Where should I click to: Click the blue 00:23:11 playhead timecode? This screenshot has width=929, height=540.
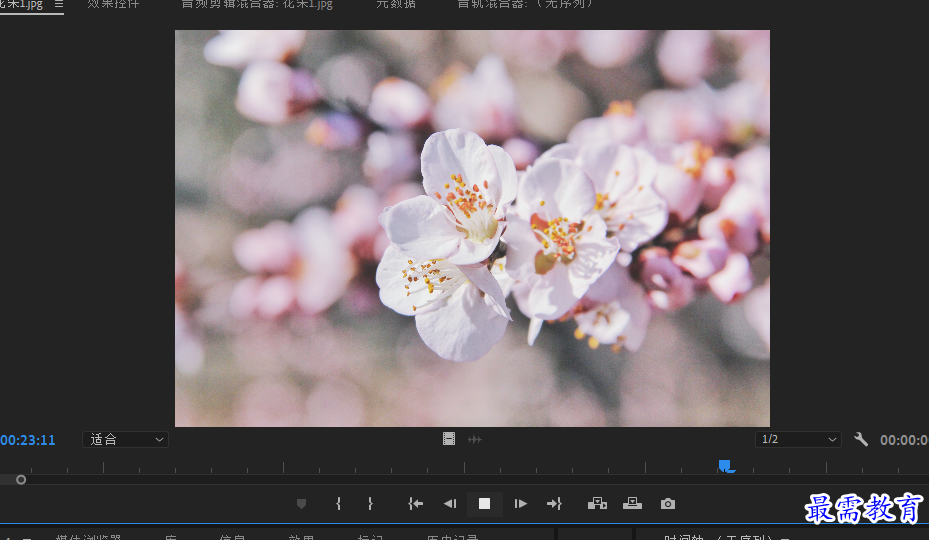tap(27, 440)
